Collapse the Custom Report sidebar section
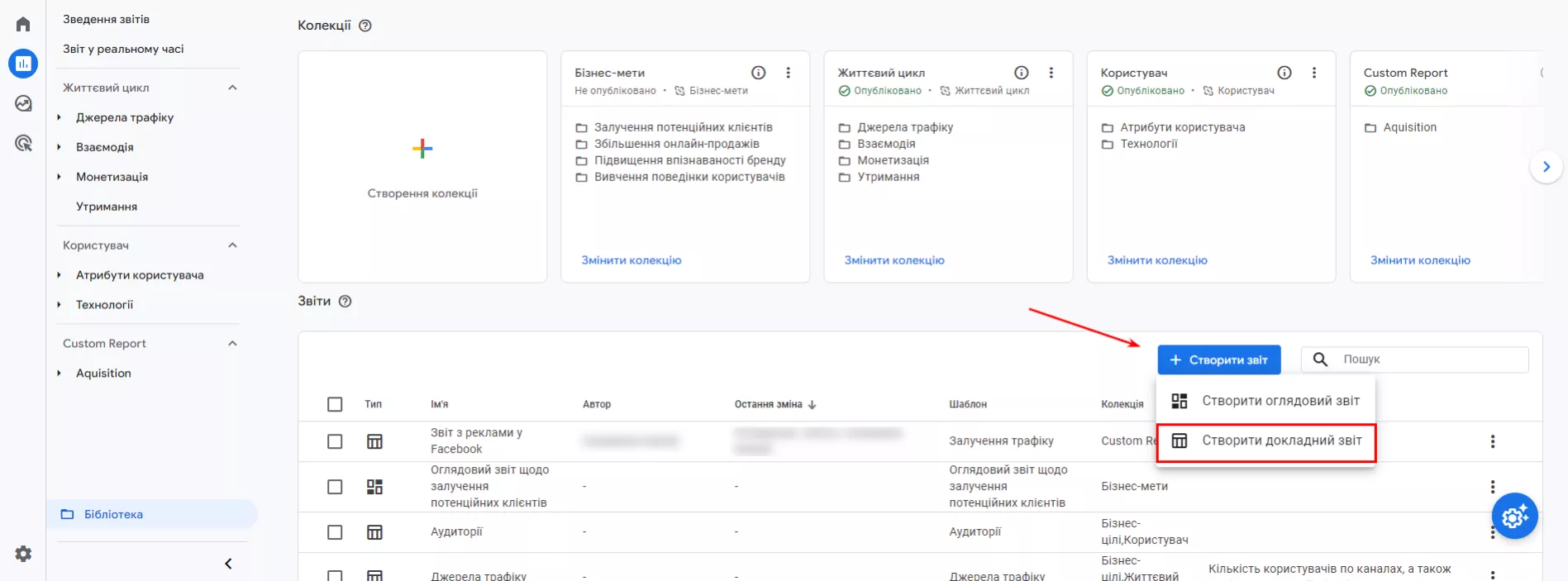The height and width of the screenshot is (581, 1568). pyautogui.click(x=232, y=344)
